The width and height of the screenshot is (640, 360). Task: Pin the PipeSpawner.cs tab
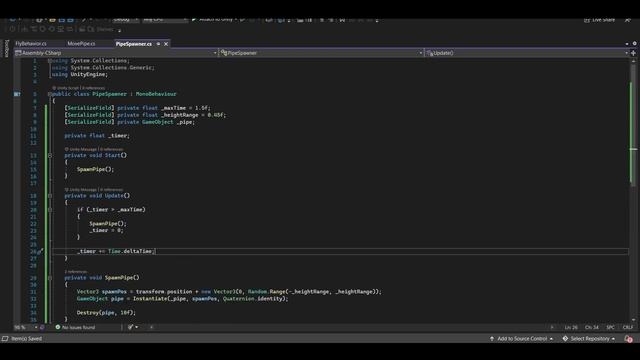158,44
